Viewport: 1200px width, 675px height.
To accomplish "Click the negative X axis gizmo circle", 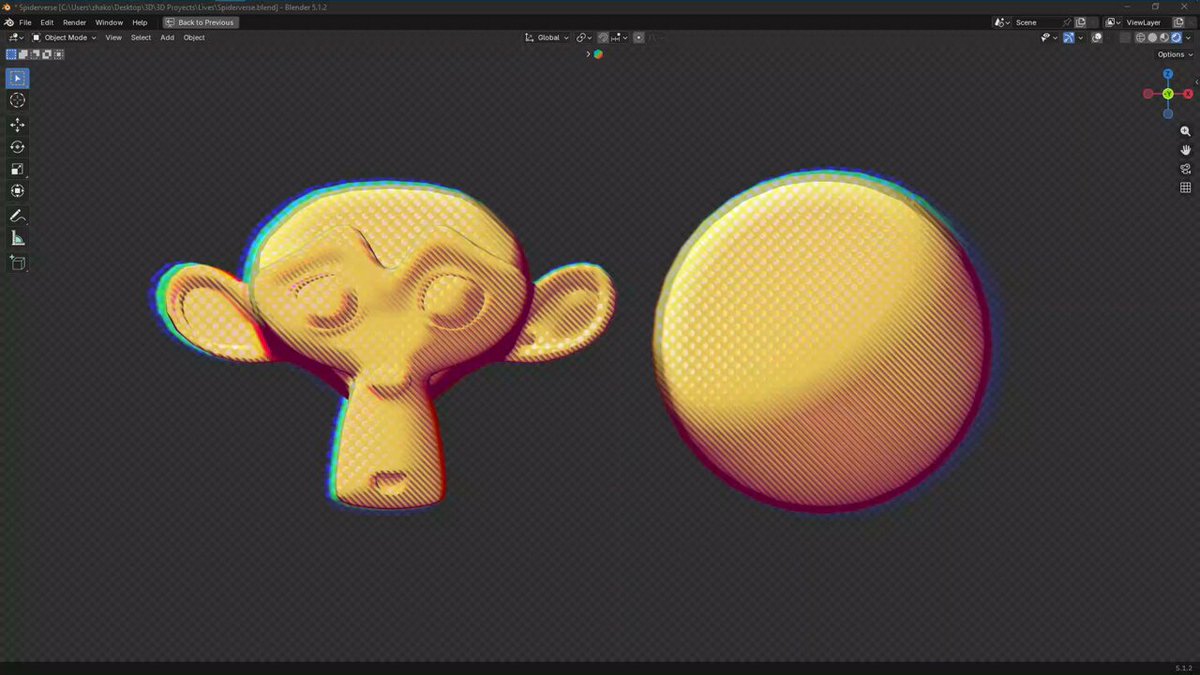I will pyautogui.click(x=1148, y=94).
